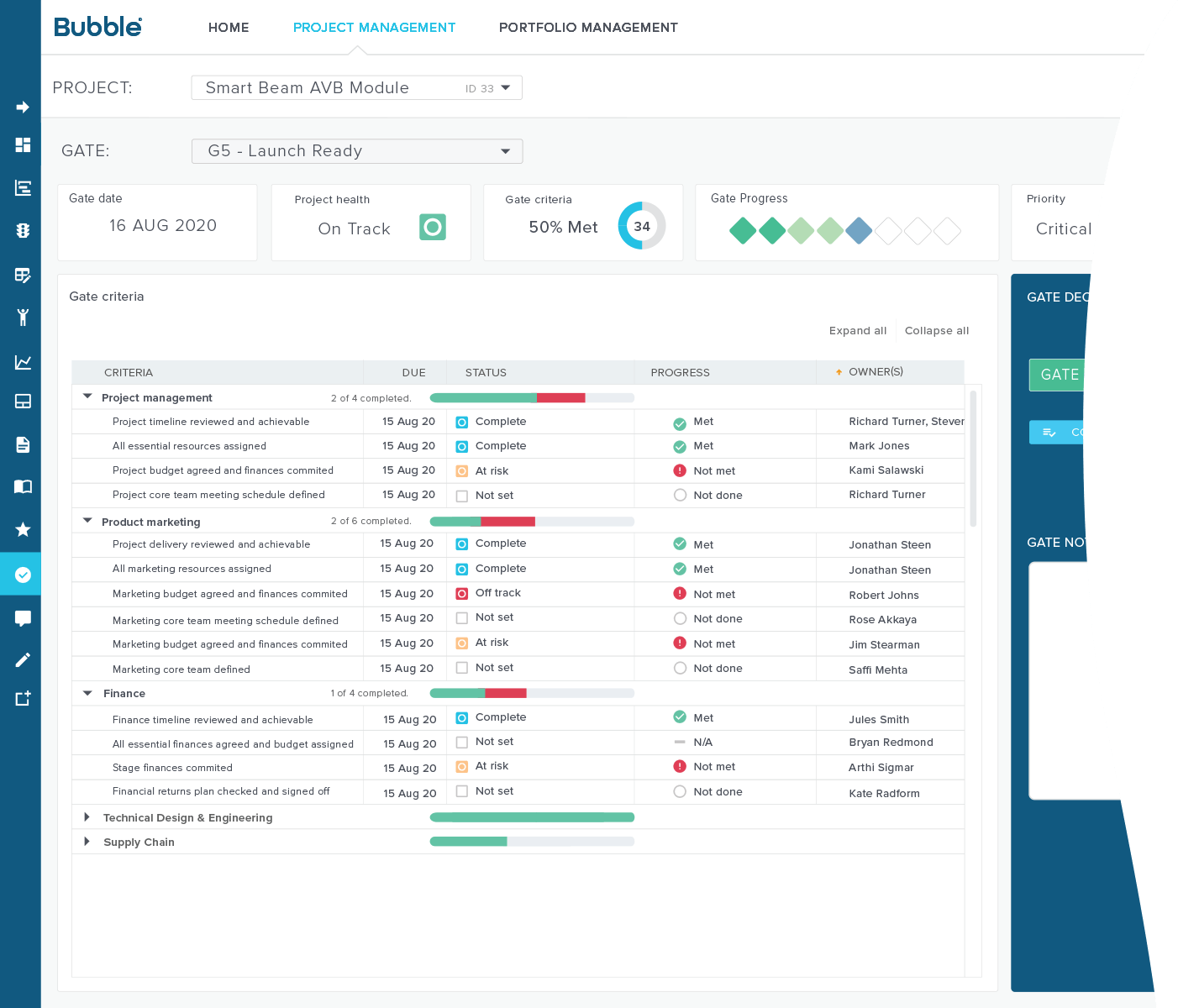The image size is (1178, 1008).
Task: Open the dashboard panel in the sidebar
Action: [x=21, y=145]
